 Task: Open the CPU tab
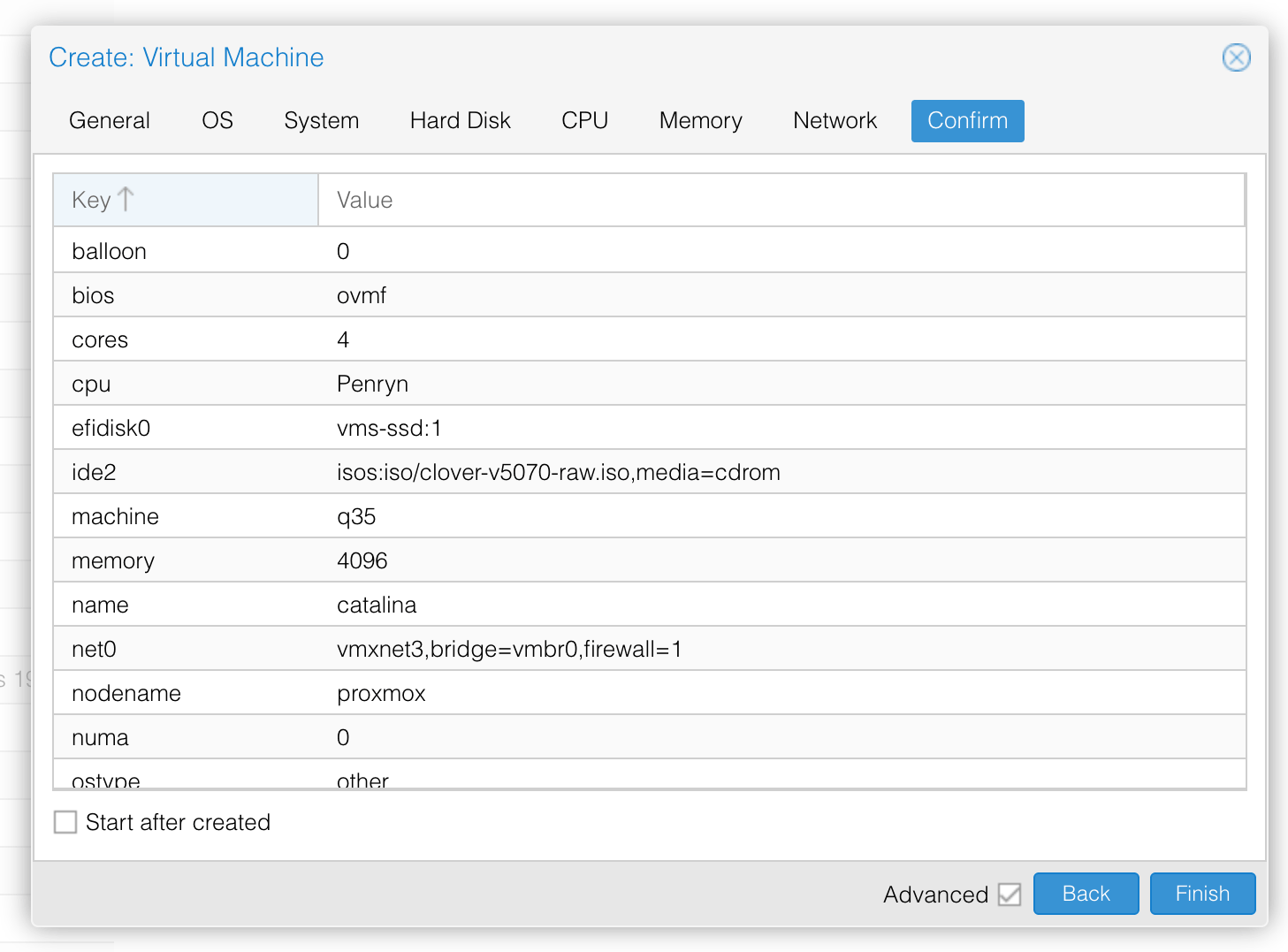click(x=584, y=121)
